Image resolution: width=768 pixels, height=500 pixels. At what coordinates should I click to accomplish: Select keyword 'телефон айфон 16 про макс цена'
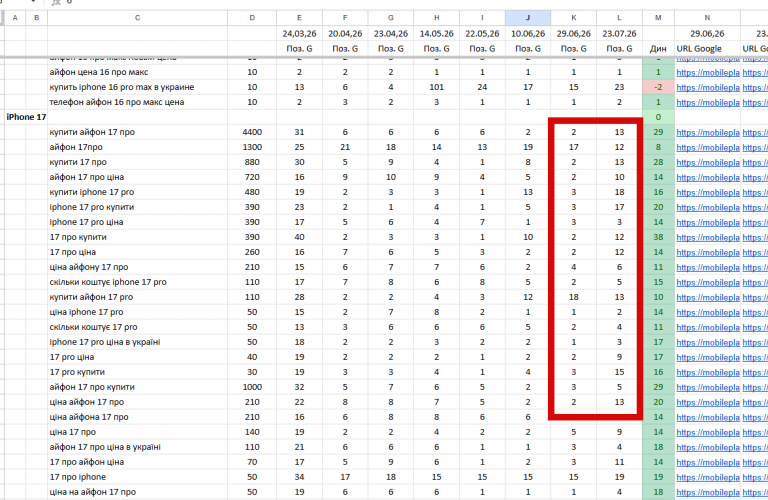138,102
